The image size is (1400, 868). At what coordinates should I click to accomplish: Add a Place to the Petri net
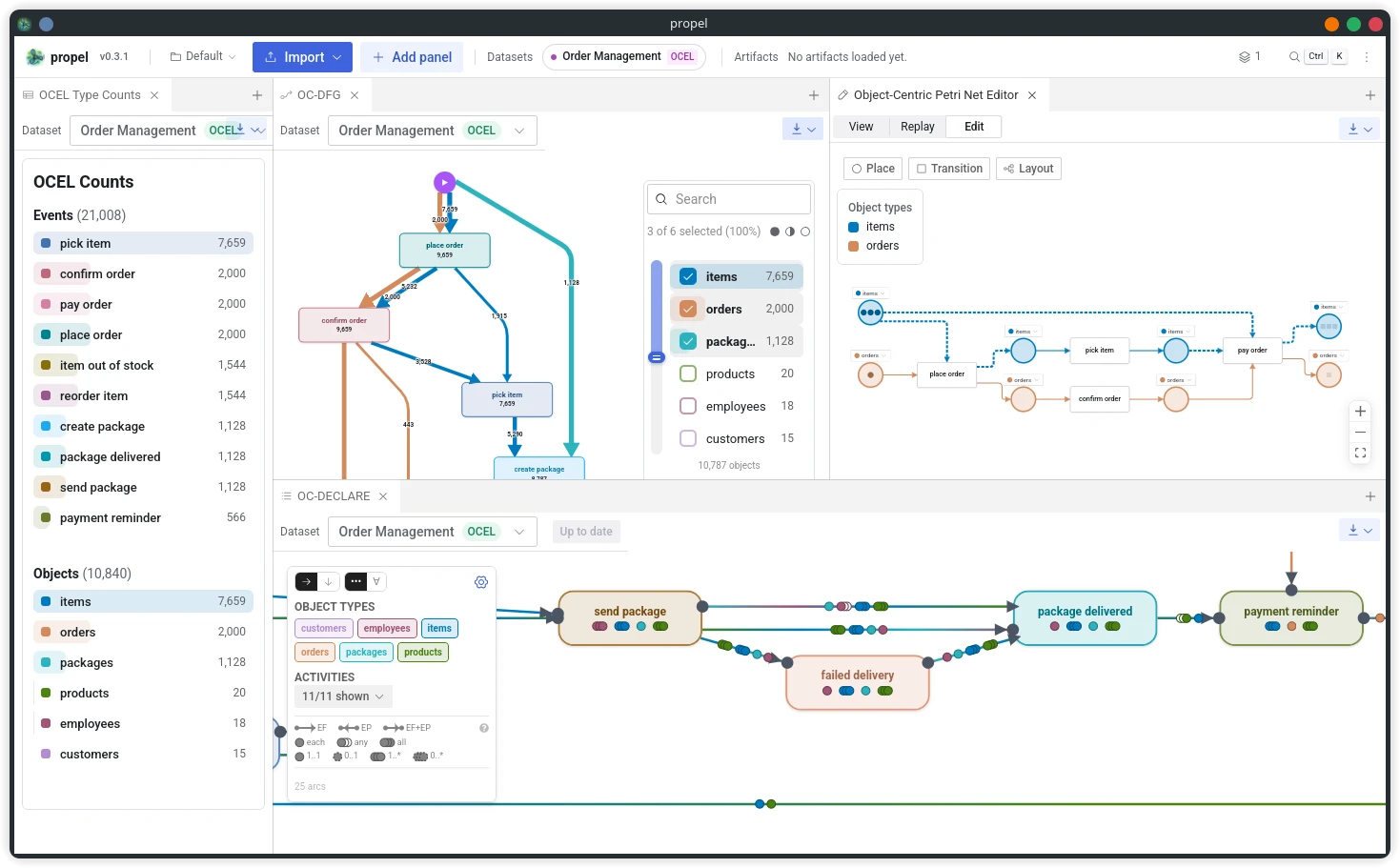coord(873,169)
